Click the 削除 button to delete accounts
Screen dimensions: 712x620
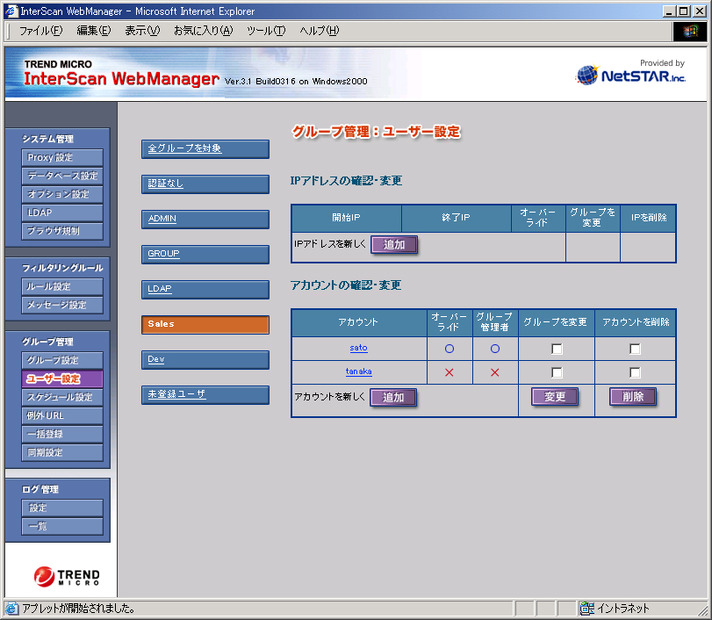click(633, 397)
